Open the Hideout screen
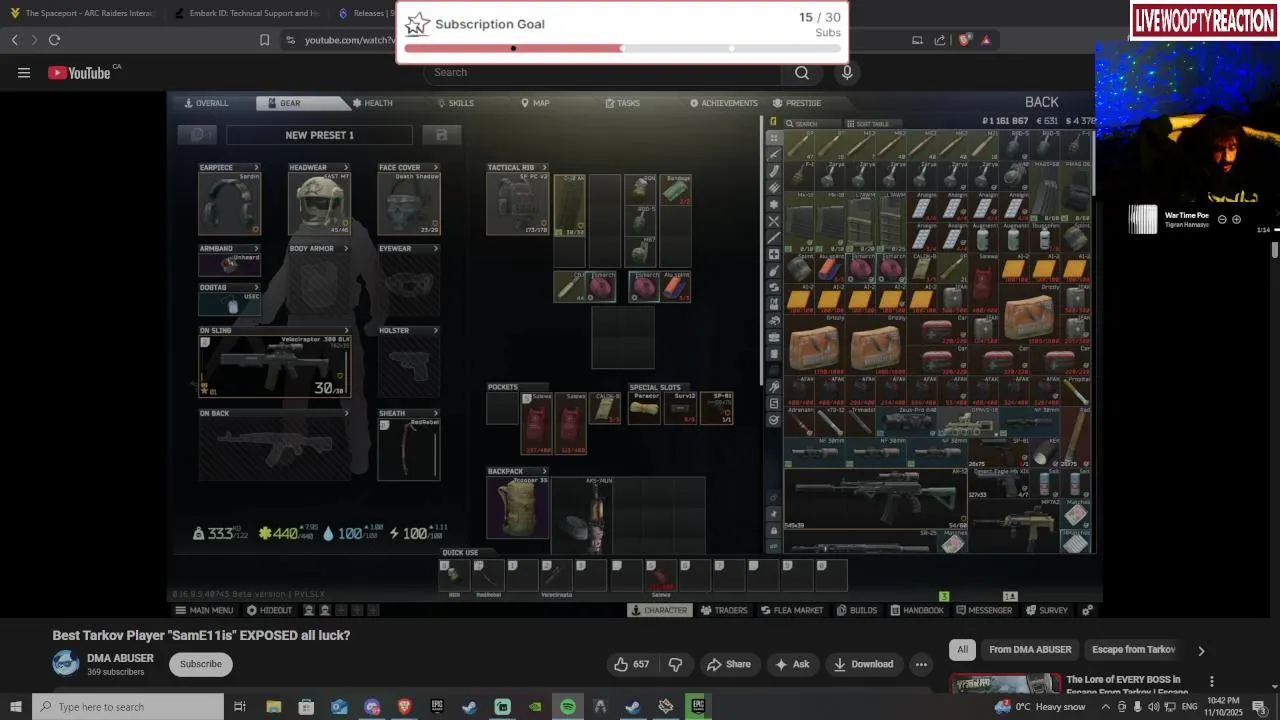Image resolution: width=1280 pixels, height=720 pixels. tap(269, 610)
